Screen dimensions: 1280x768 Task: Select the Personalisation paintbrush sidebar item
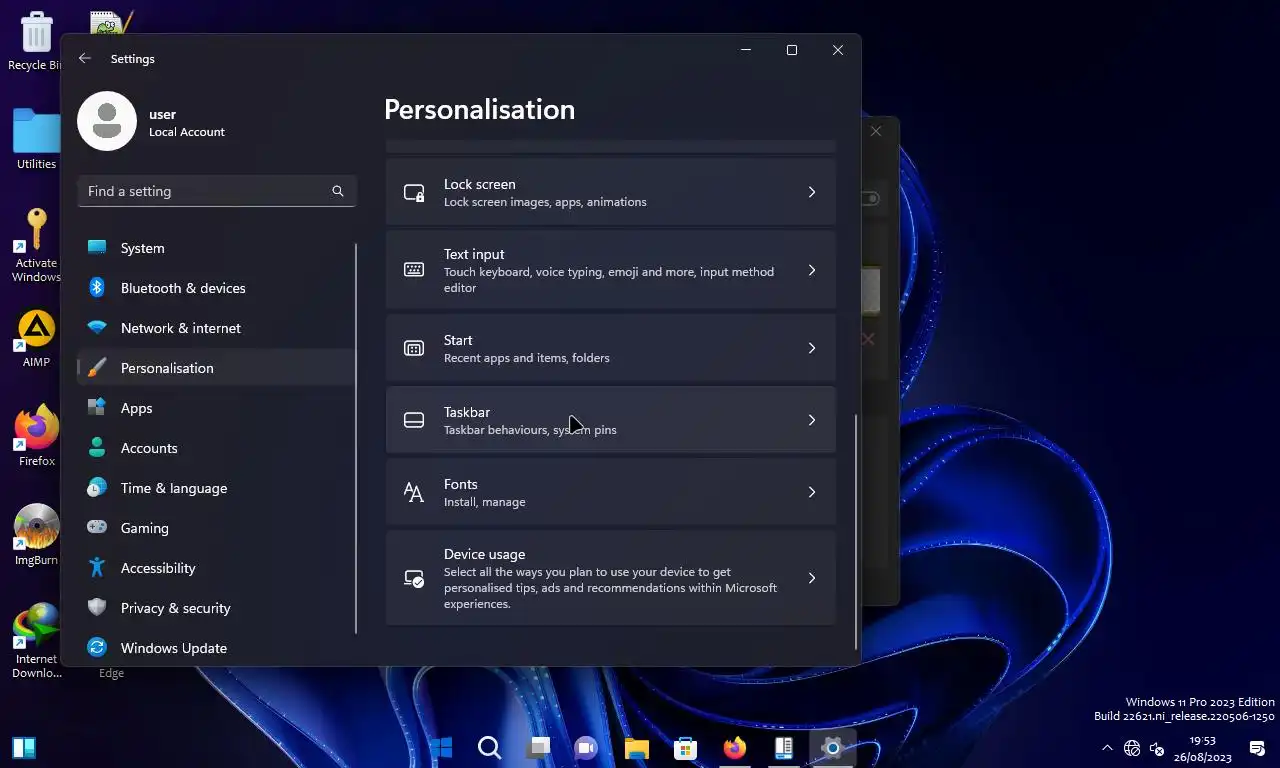[x=216, y=368]
